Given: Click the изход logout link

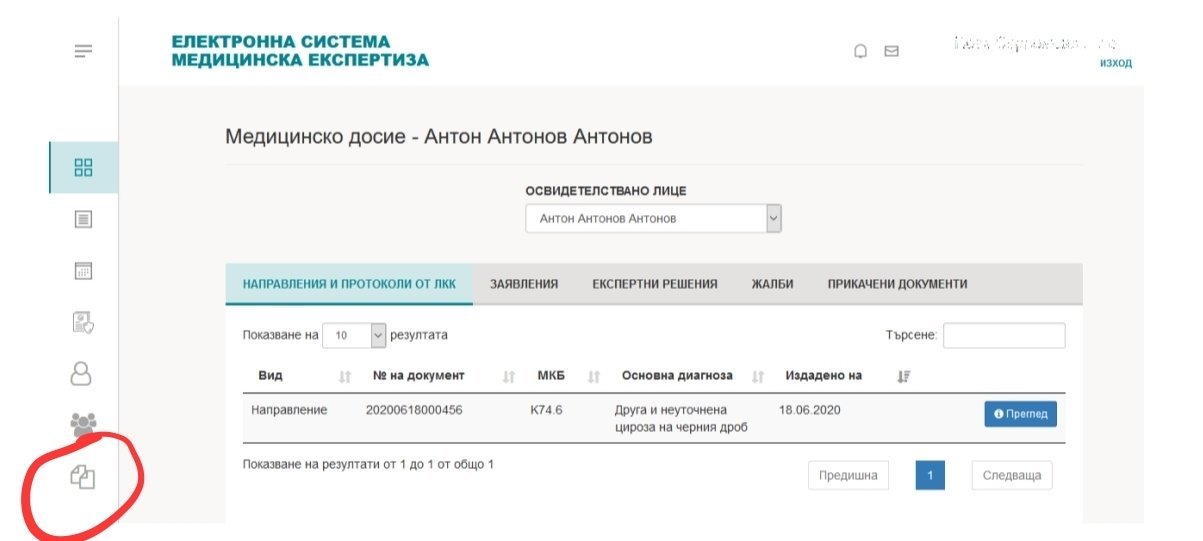Looking at the screenshot, I should (x=1115, y=63).
